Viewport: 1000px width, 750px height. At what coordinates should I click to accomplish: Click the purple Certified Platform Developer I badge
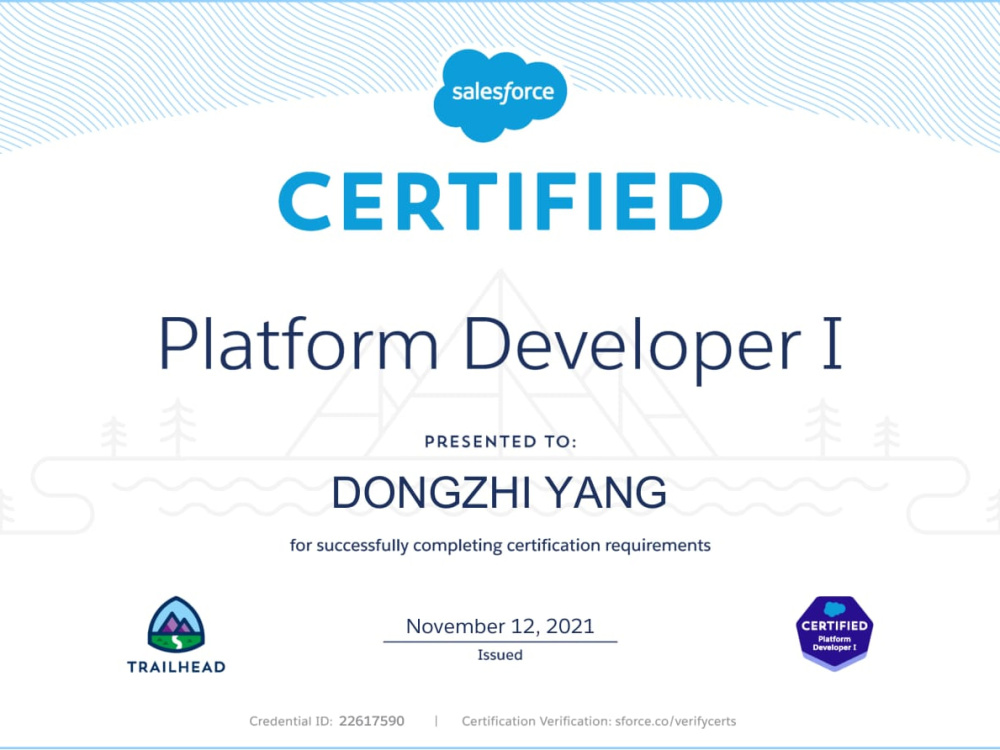click(834, 633)
